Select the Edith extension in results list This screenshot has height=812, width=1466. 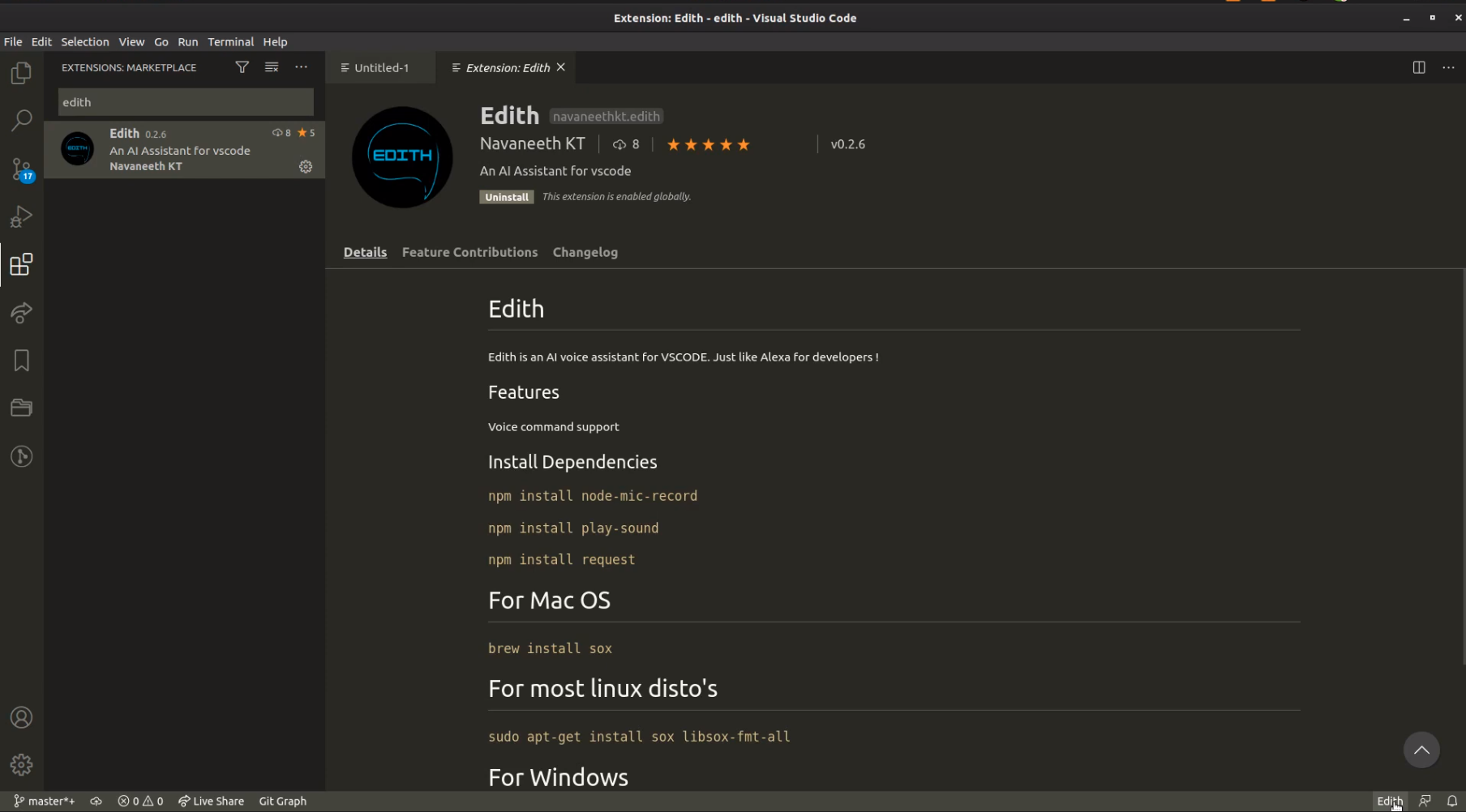185,149
